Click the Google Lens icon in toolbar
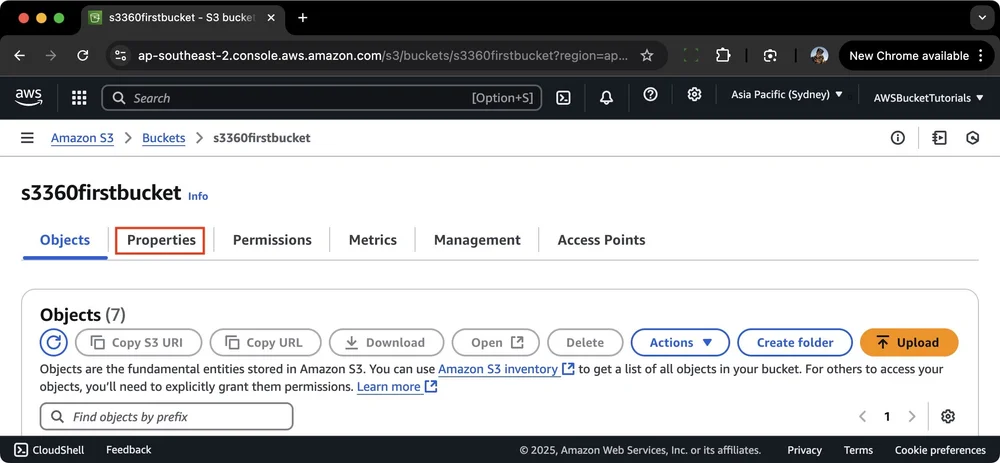The image size is (1000, 463). 770,55
